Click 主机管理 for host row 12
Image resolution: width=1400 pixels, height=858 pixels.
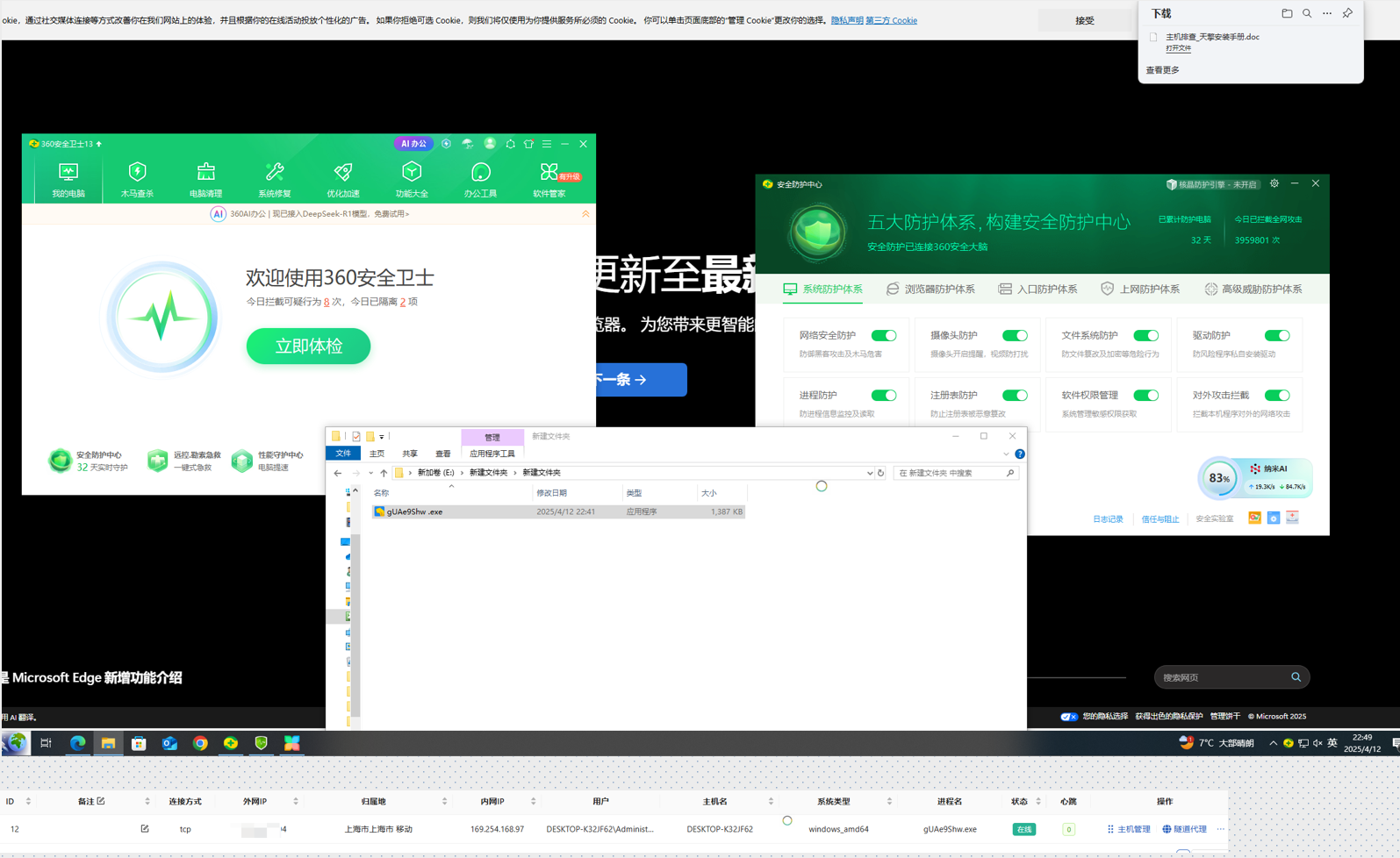coord(1128,829)
